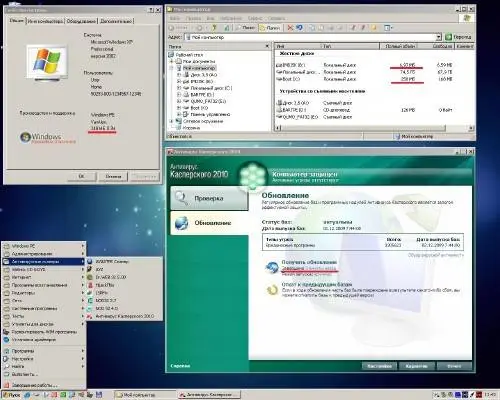Click the red X delete icon in Explorer toolbar

click(x=290, y=28)
